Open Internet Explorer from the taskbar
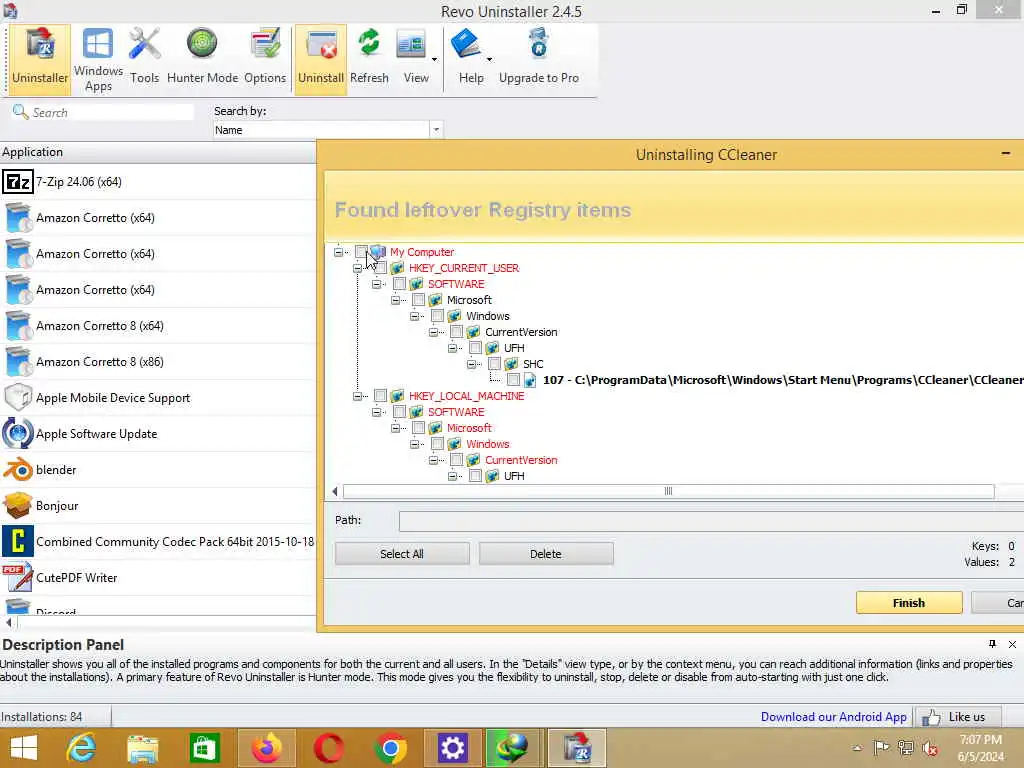 [81, 748]
